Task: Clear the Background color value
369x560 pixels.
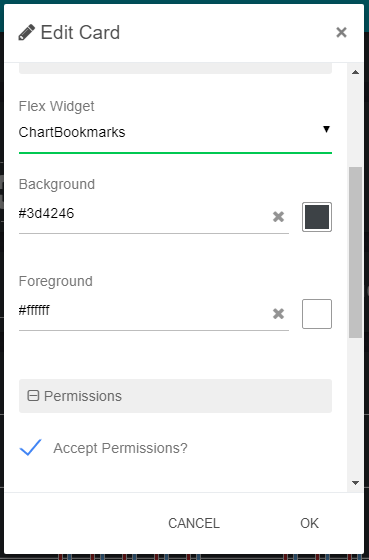Action: pos(278,217)
